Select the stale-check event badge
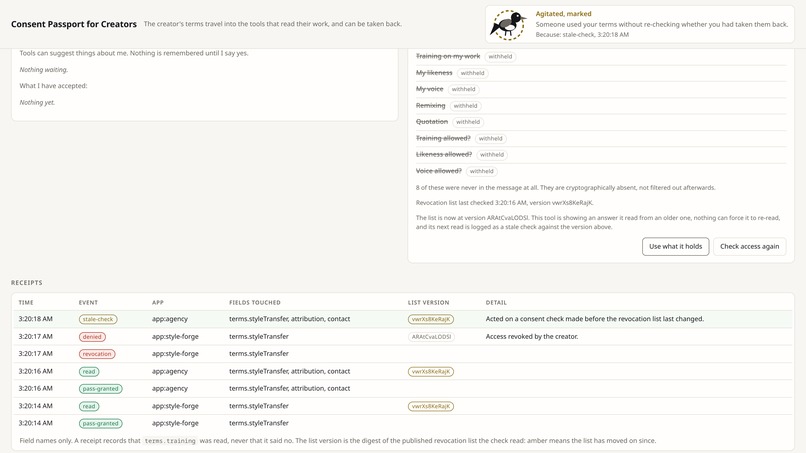The image size is (806, 453). [98, 319]
